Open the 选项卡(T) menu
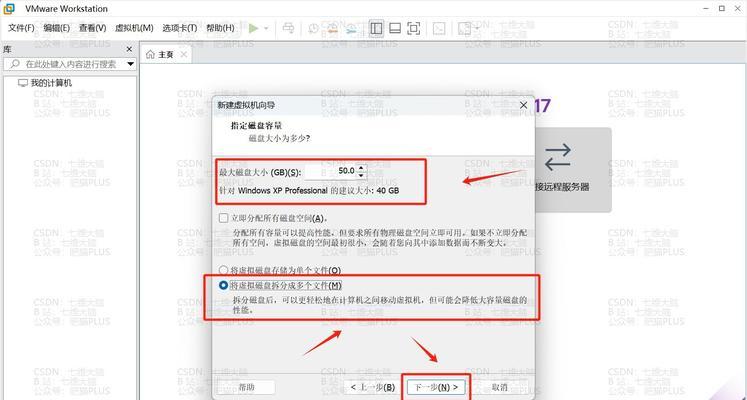This screenshot has width=747, height=400. pos(180,28)
